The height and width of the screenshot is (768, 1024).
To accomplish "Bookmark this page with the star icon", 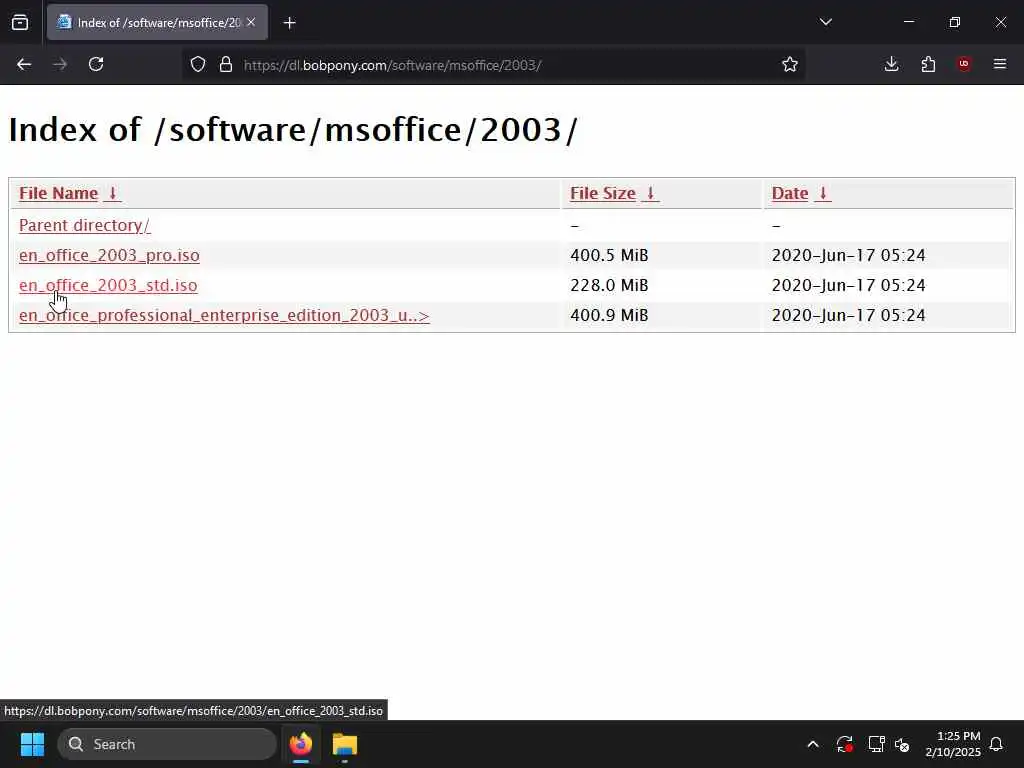I will tap(790, 64).
